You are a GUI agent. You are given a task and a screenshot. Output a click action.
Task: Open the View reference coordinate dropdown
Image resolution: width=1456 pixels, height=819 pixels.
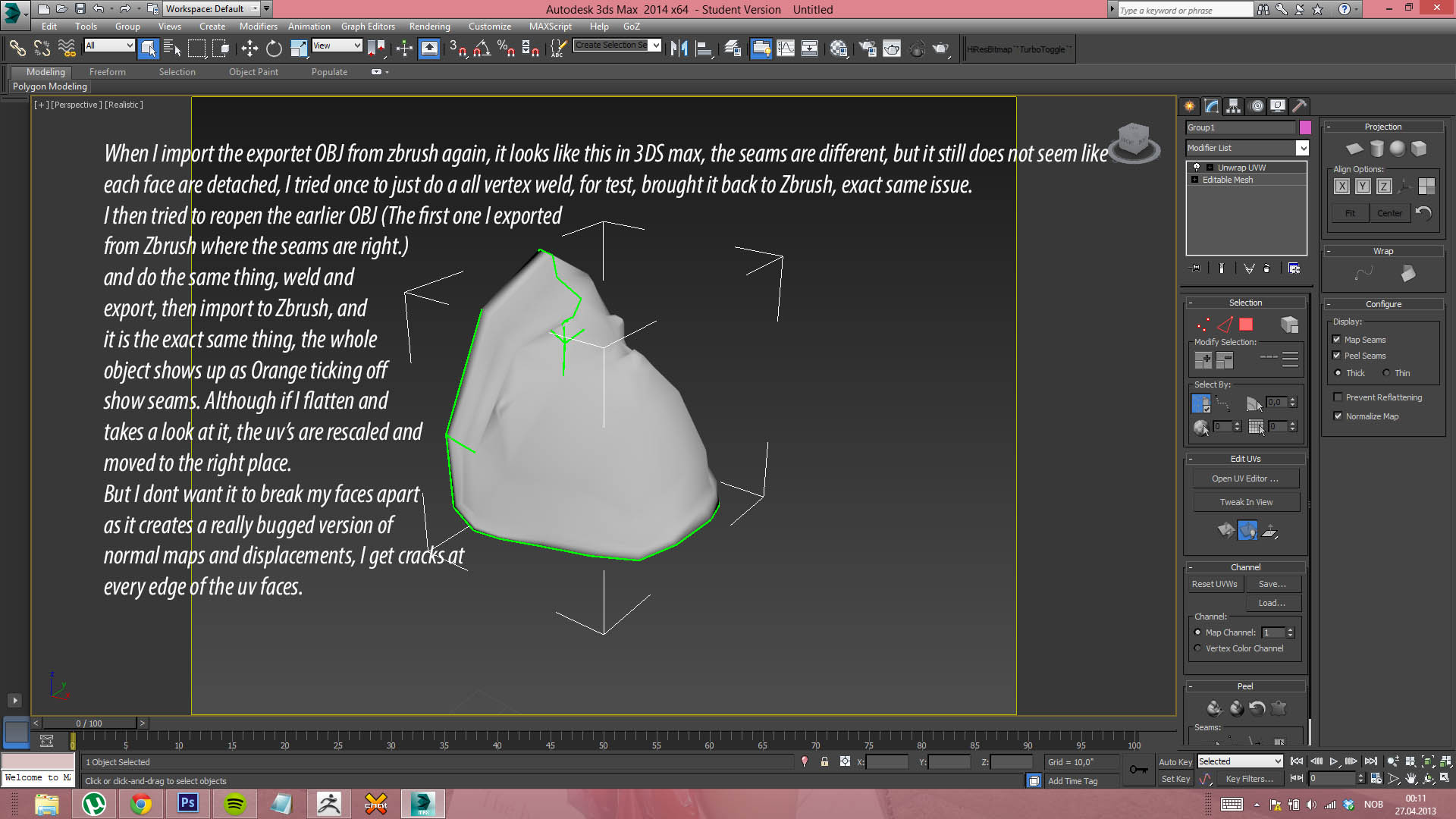(x=337, y=45)
